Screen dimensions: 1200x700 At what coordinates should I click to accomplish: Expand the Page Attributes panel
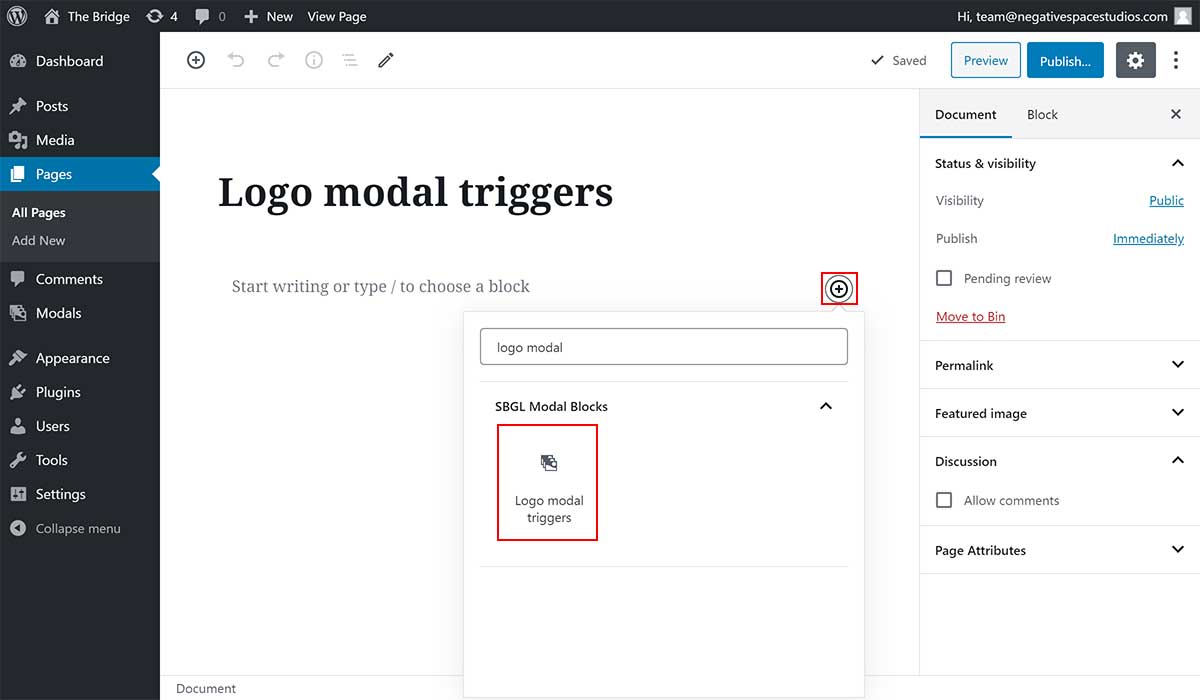tap(1059, 550)
